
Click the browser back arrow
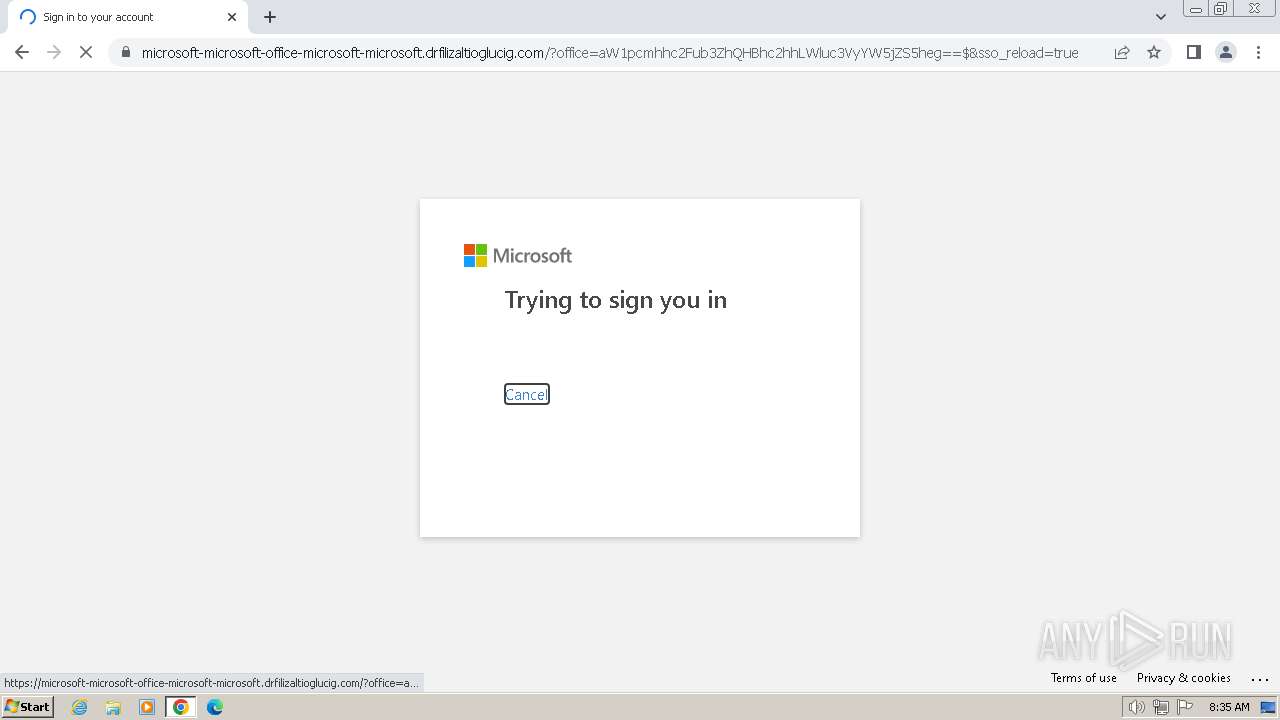tap(22, 53)
